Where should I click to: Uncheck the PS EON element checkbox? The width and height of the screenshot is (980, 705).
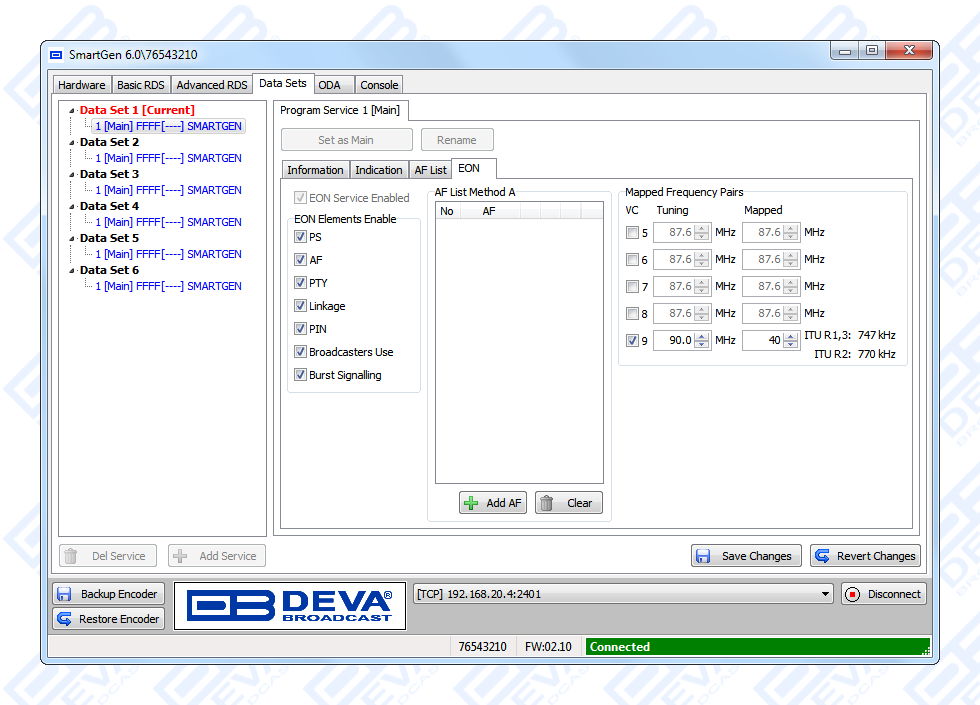300,237
